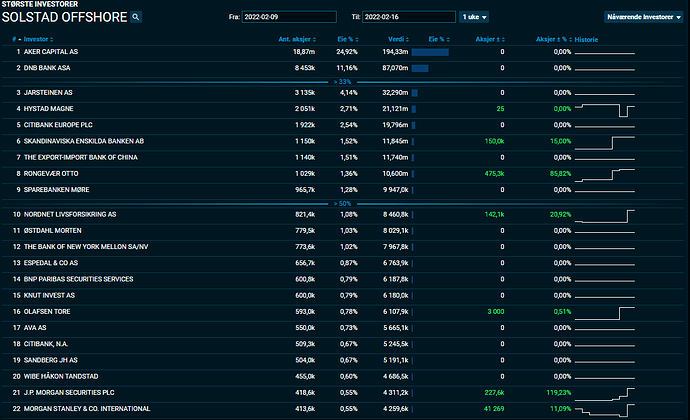This screenshot has height=420, width=690.
Task: Select WIBE HÅKON TANDSTAD investor
Action: coord(61,376)
